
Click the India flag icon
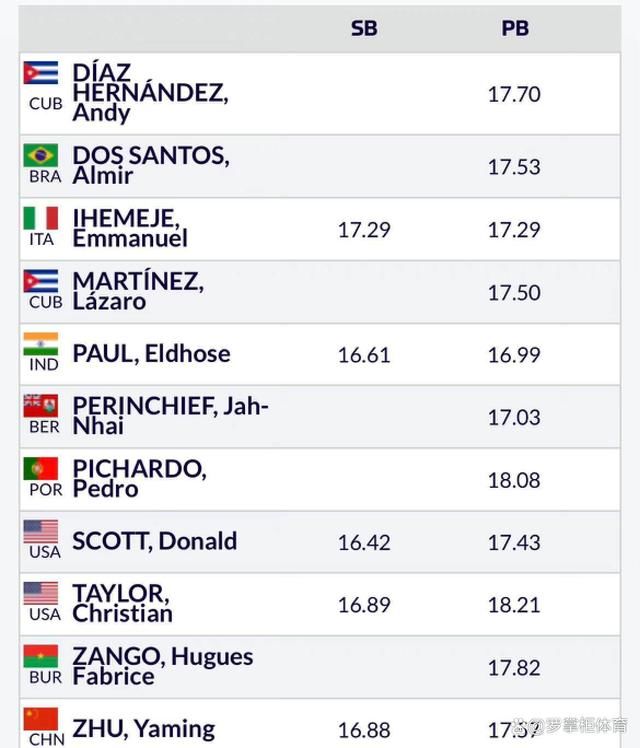point(41,343)
